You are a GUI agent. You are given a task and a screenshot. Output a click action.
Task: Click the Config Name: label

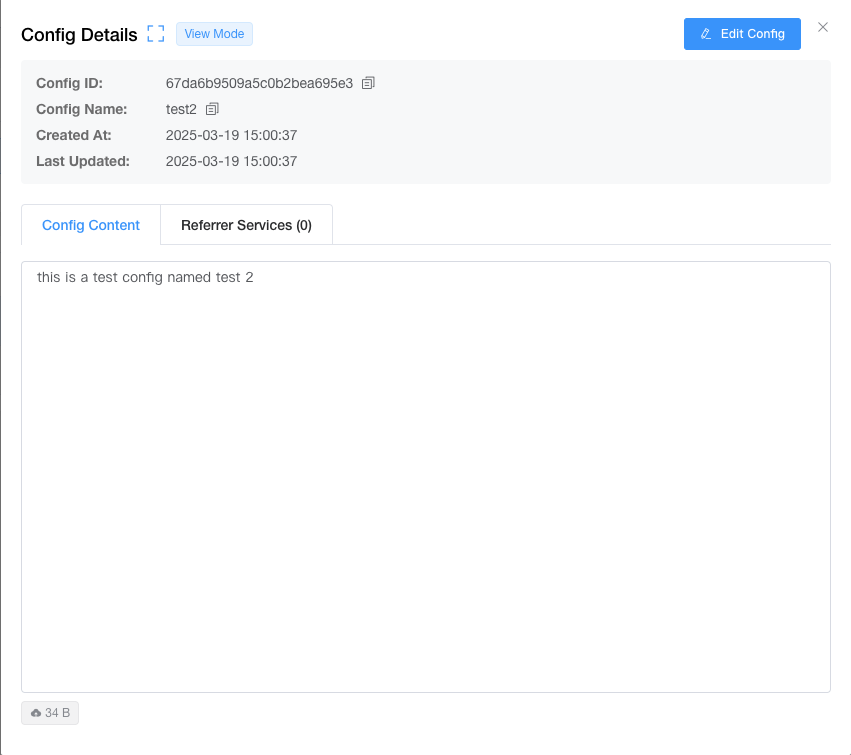[x=81, y=109]
